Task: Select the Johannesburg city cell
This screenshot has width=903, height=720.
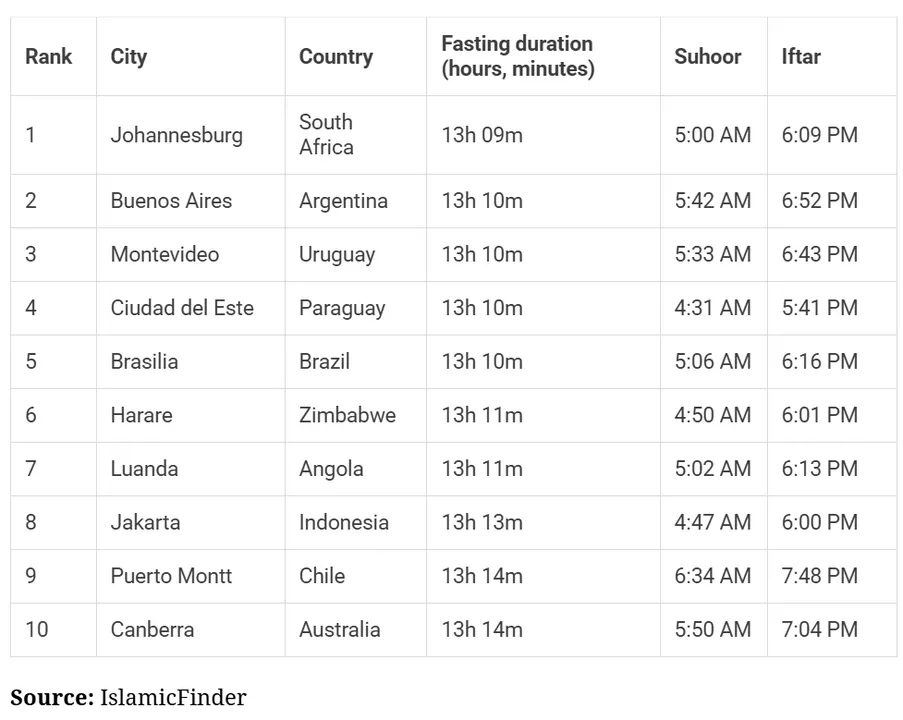Action: (177, 135)
